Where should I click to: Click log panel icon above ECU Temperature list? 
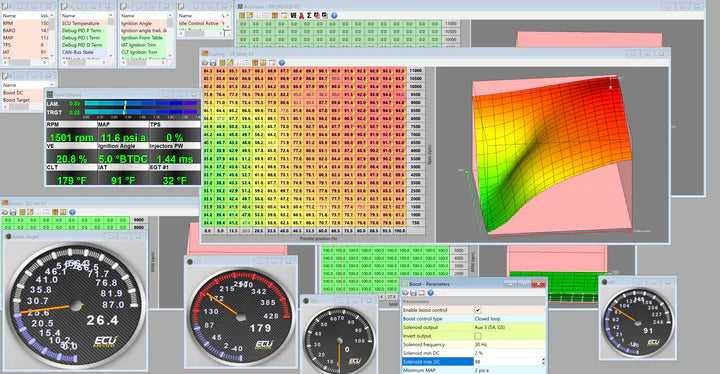click(64, 6)
